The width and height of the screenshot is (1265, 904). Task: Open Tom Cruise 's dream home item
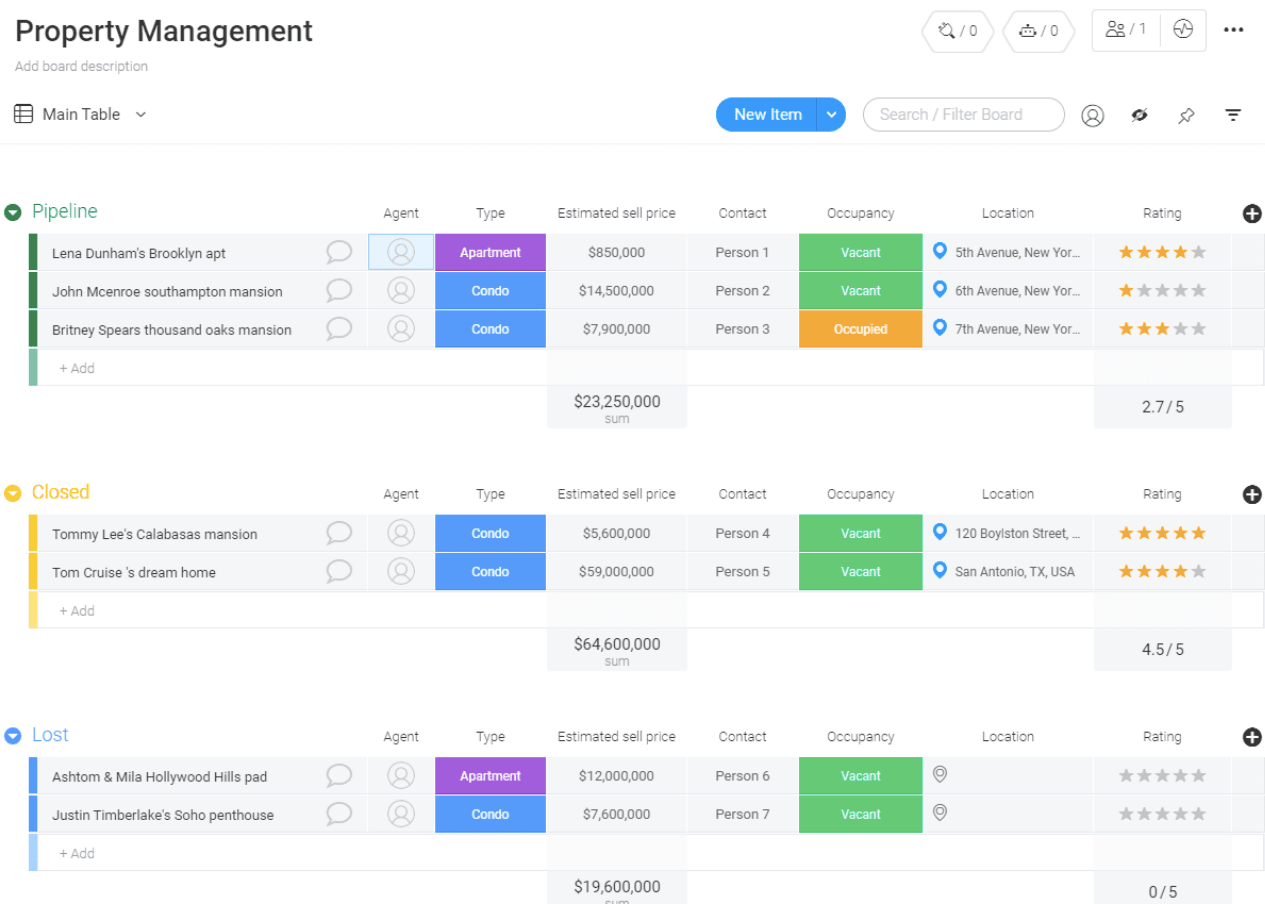[134, 572]
